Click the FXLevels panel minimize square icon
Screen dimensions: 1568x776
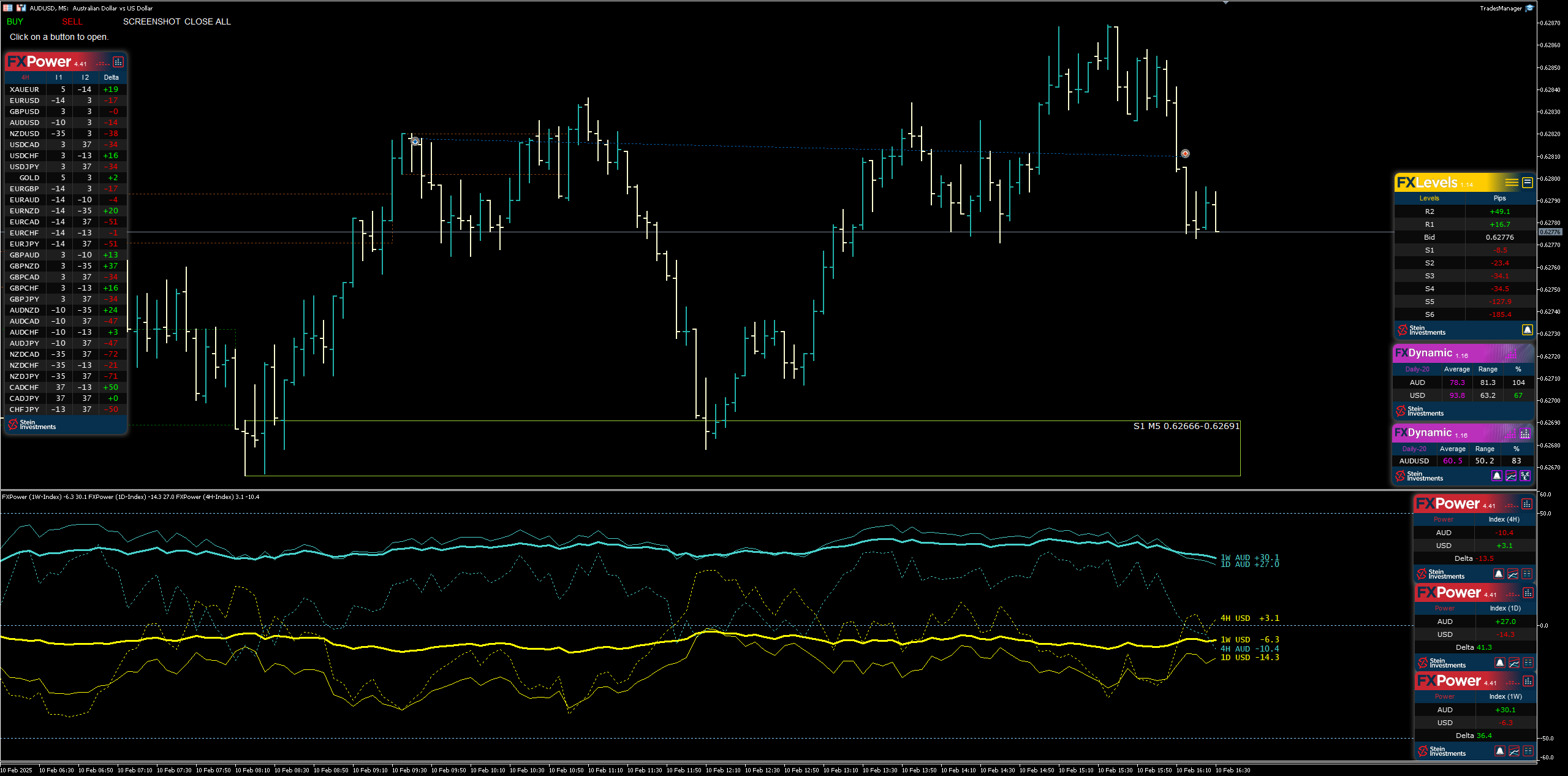point(1528,182)
